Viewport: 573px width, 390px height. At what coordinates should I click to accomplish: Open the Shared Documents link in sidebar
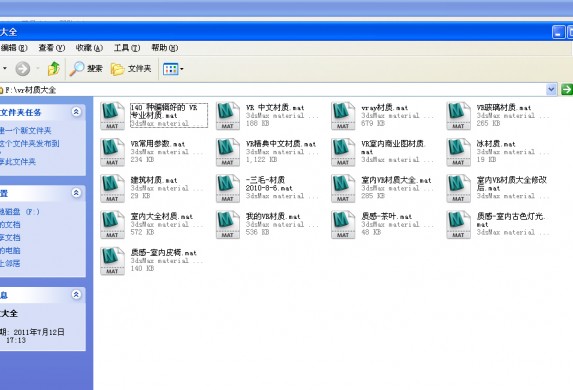(10, 238)
